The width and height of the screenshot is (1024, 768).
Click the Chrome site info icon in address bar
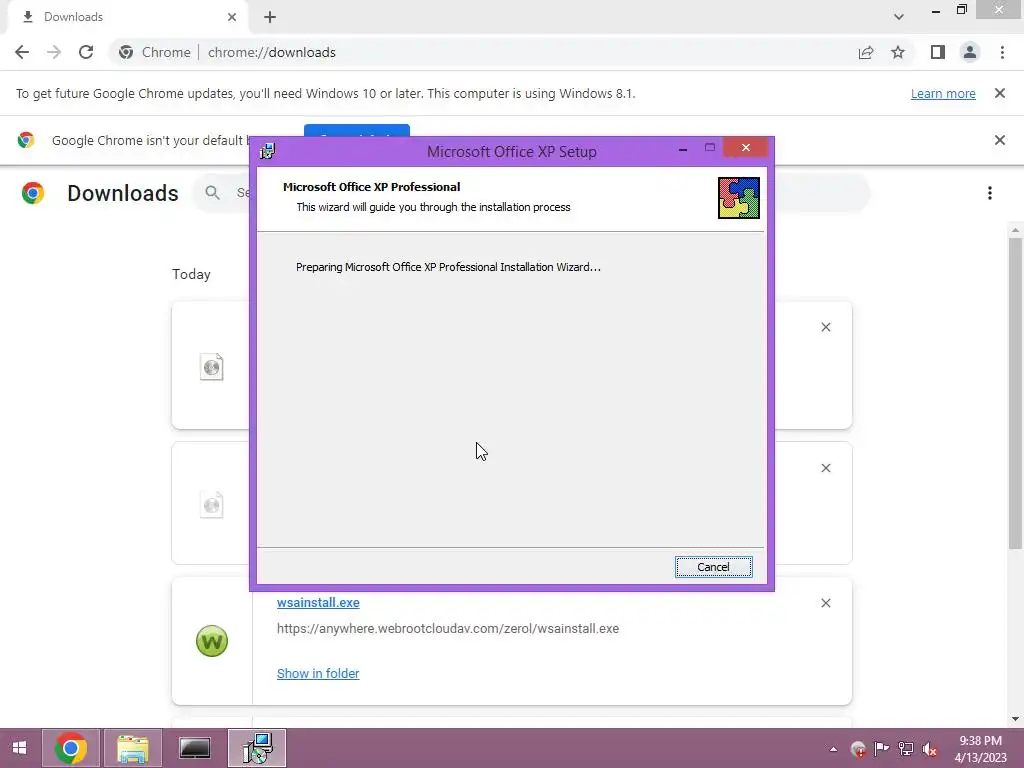[x=126, y=52]
